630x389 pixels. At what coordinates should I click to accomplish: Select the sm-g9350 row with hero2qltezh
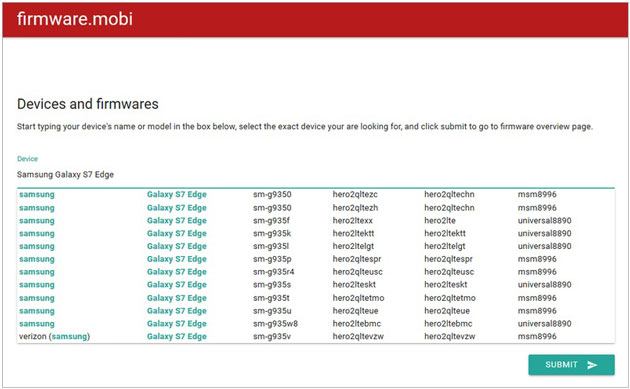point(316,208)
